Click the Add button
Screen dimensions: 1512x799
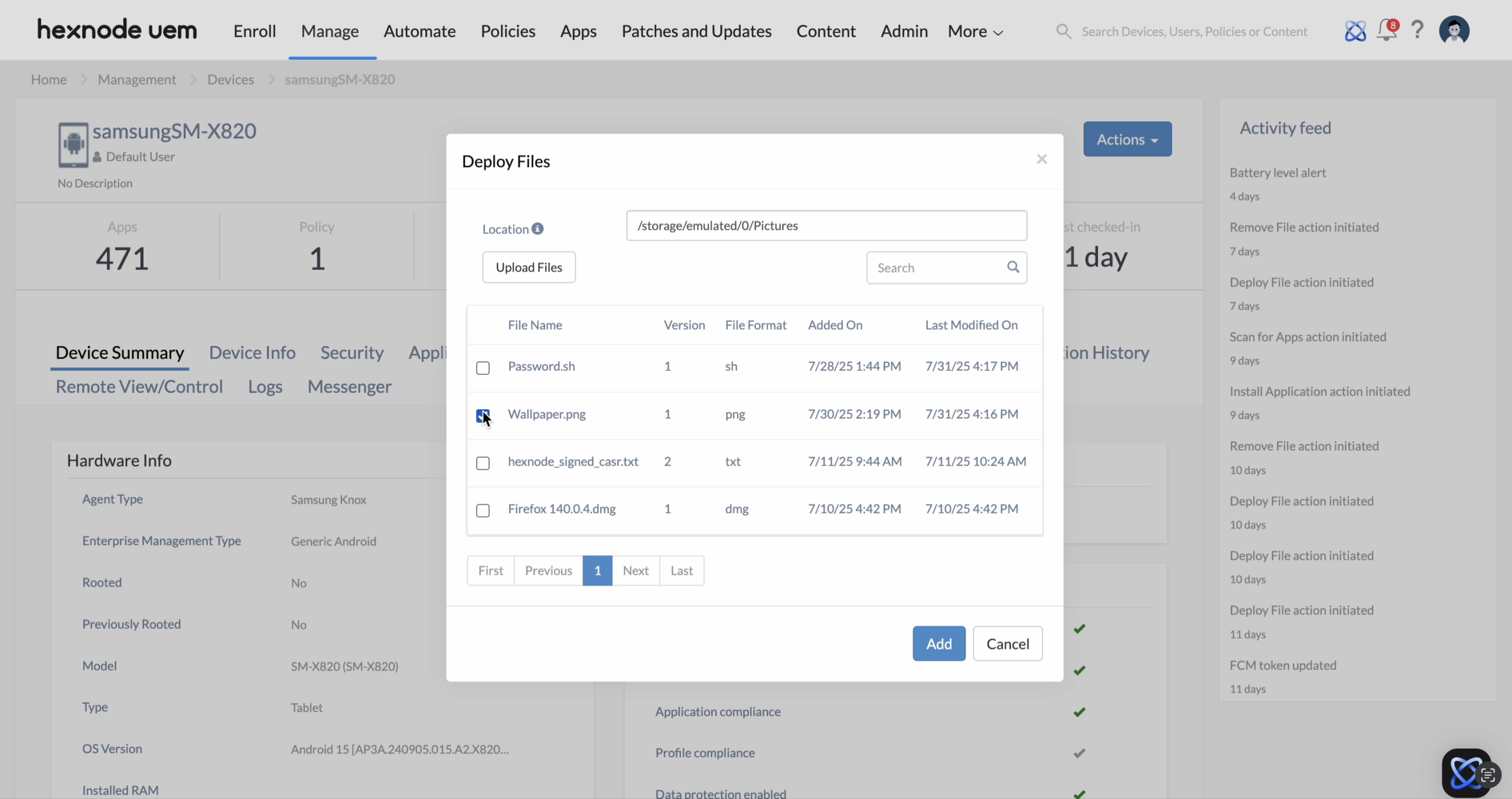point(939,644)
